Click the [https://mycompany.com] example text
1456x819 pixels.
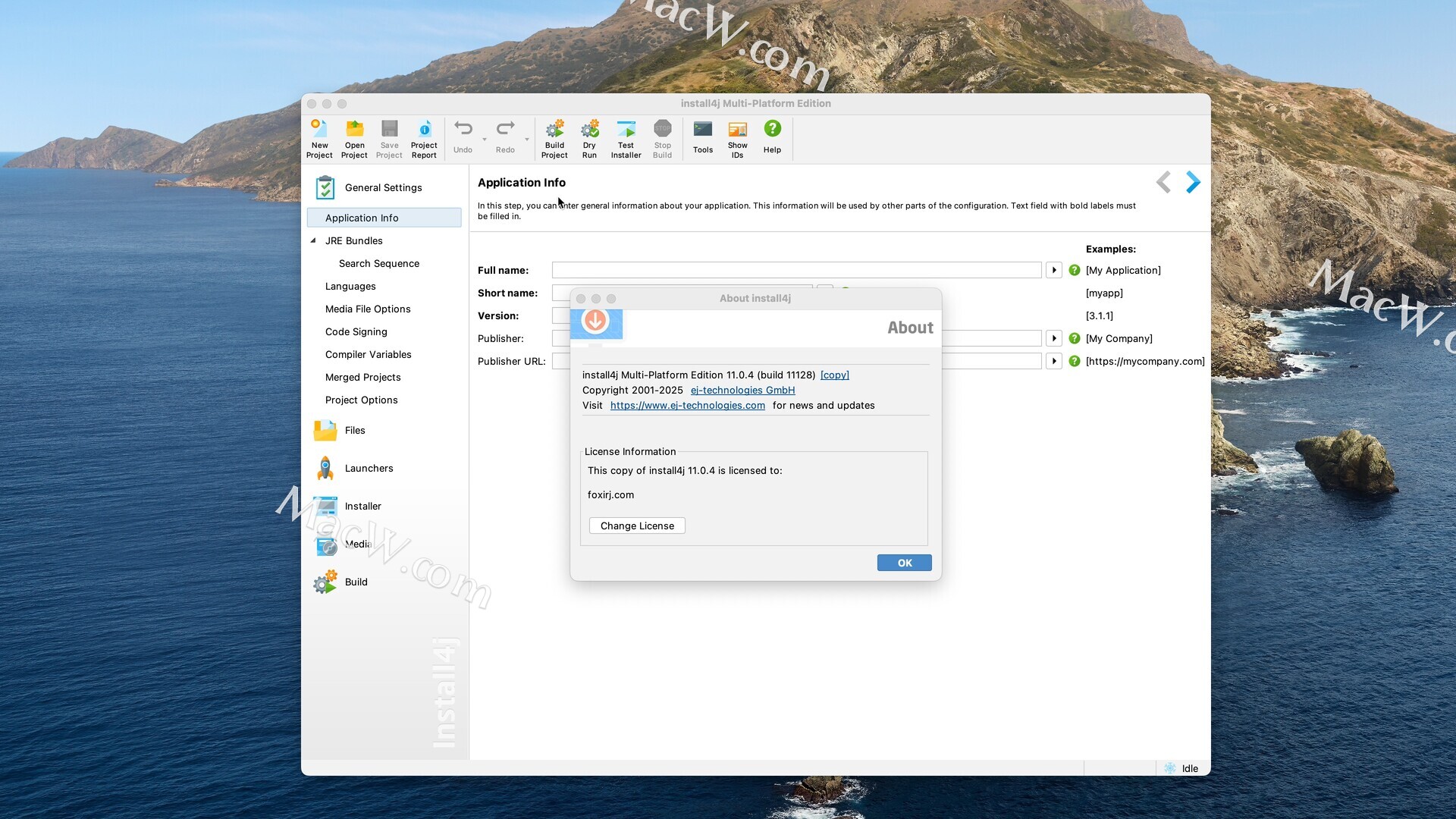click(1145, 361)
